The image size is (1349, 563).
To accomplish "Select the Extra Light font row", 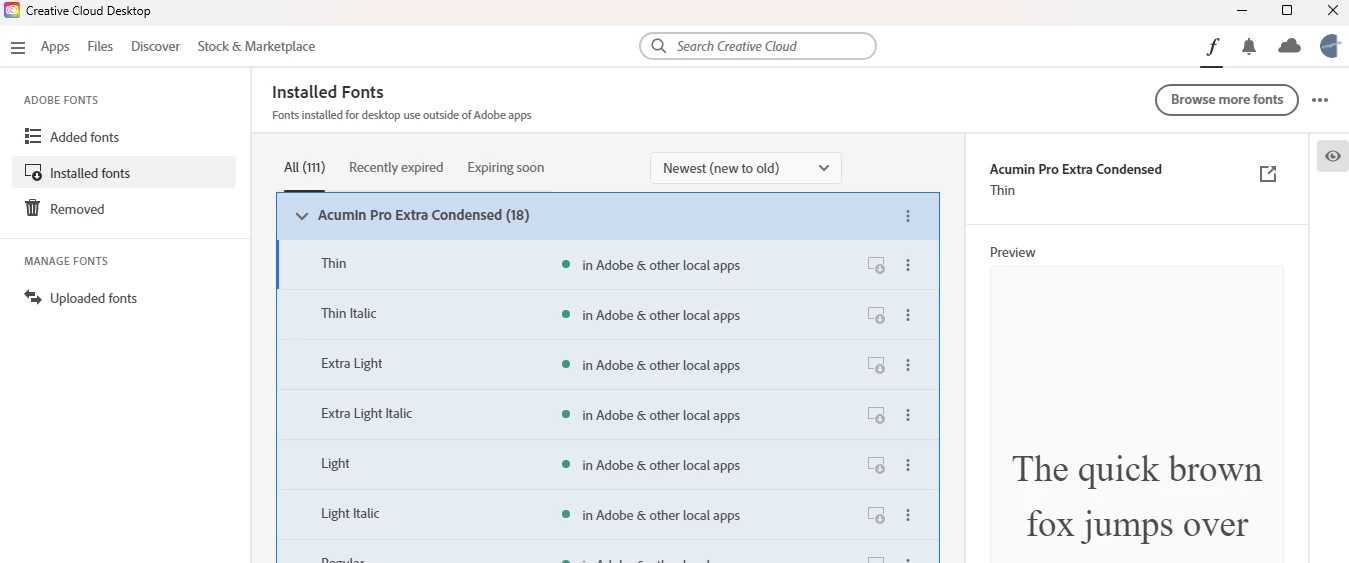I will pyautogui.click(x=608, y=365).
